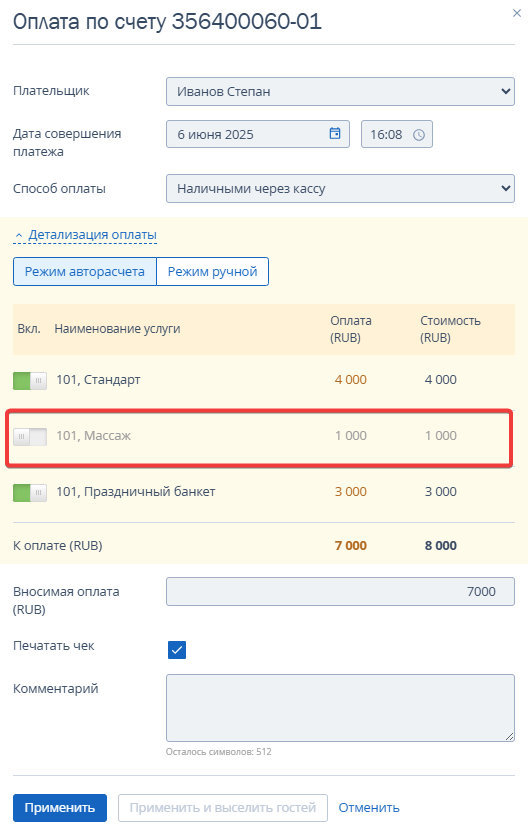Open the Способ оплаты dropdown
530x835 pixels.
(340, 189)
